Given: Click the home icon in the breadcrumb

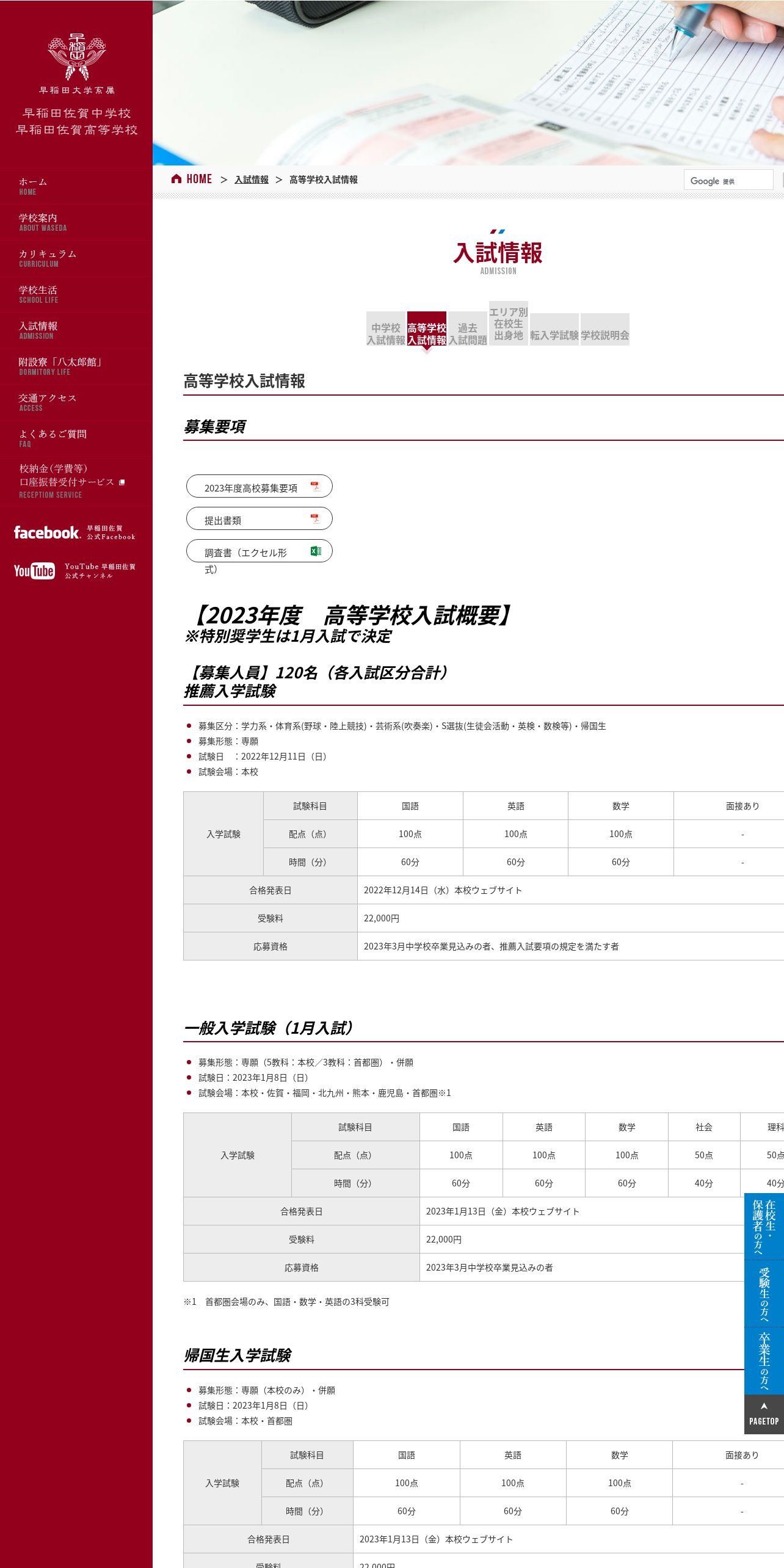Looking at the screenshot, I should [x=176, y=179].
